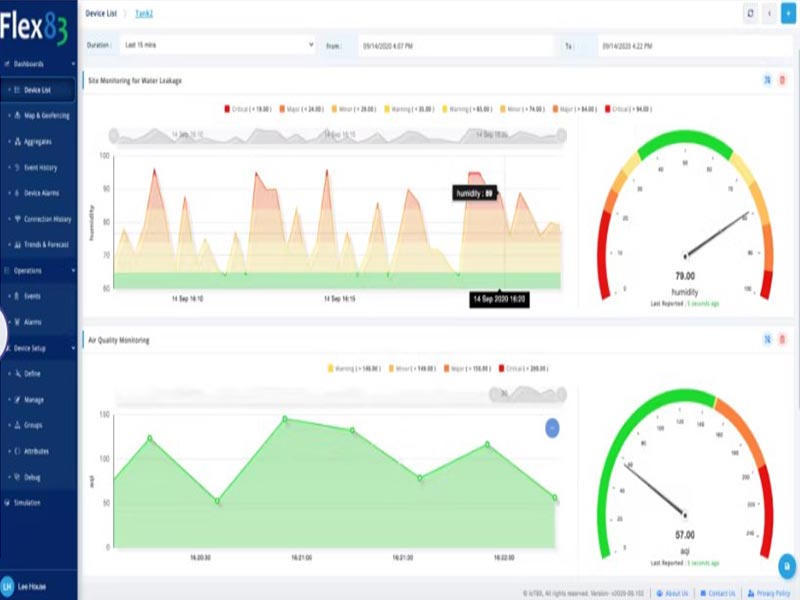Click the blue edit icon on Water Leakage widget
Viewport: 800px width, 600px height.
point(766,80)
